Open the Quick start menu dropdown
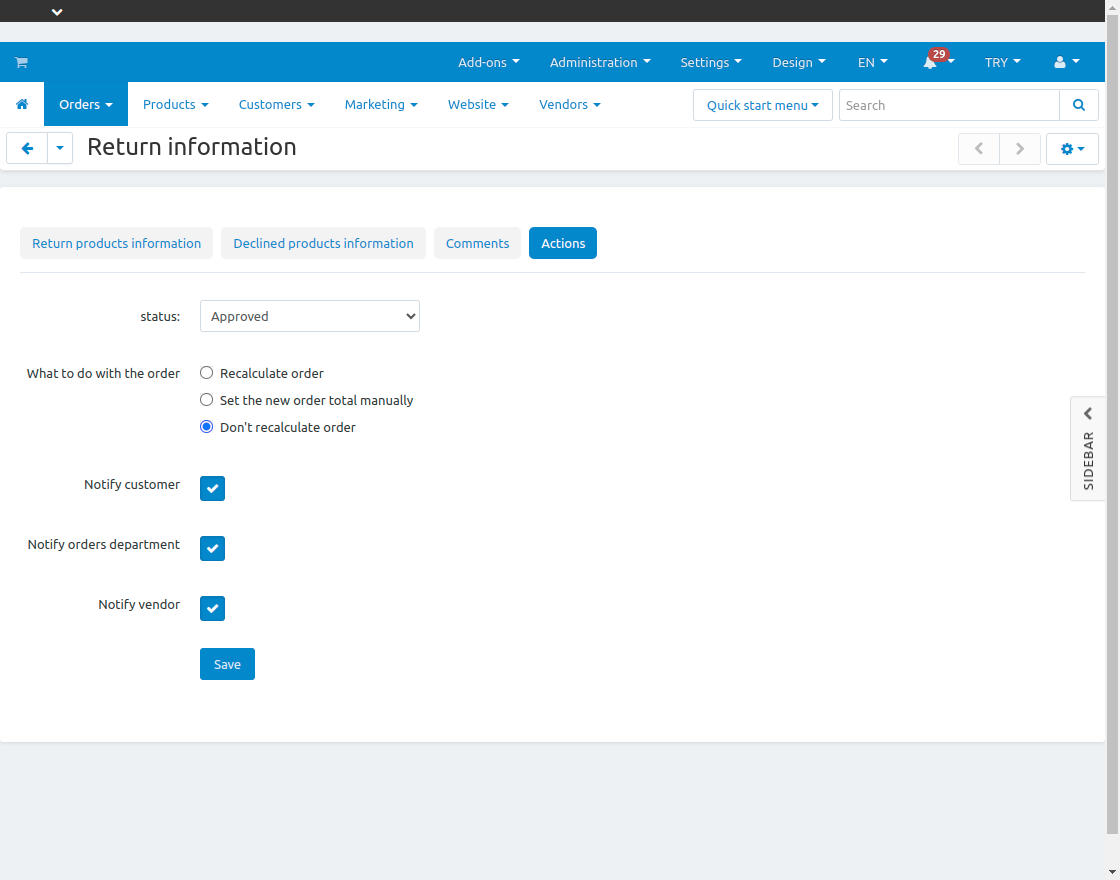The width and height of the screenshot is (1120, 880). coord(762,104)
